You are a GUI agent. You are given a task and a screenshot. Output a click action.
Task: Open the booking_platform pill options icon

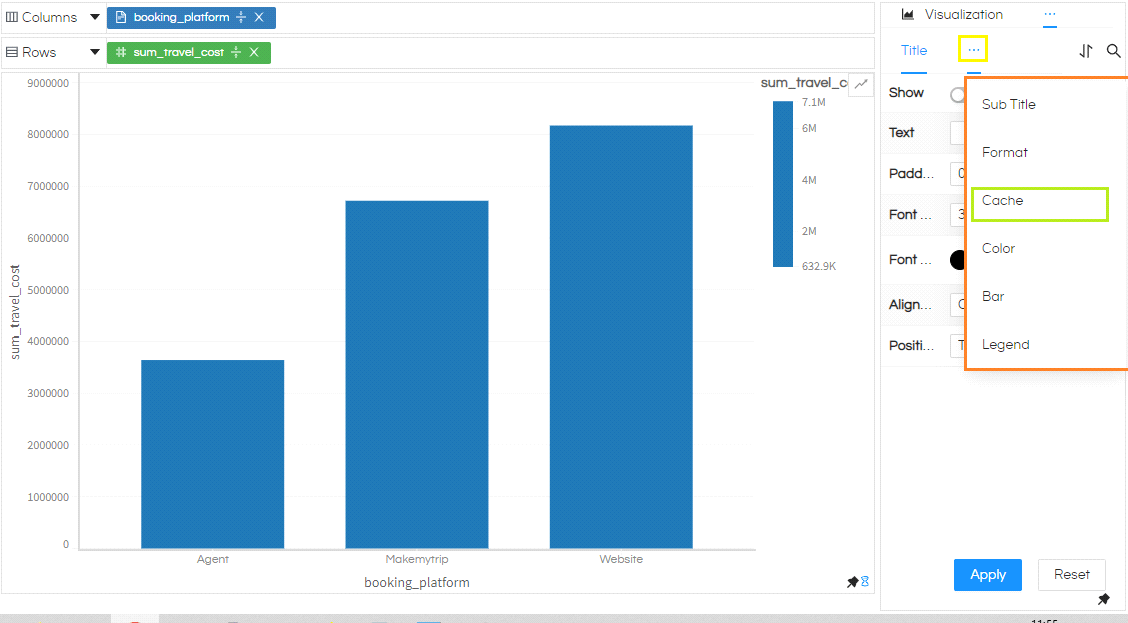(x=241, y=17)
